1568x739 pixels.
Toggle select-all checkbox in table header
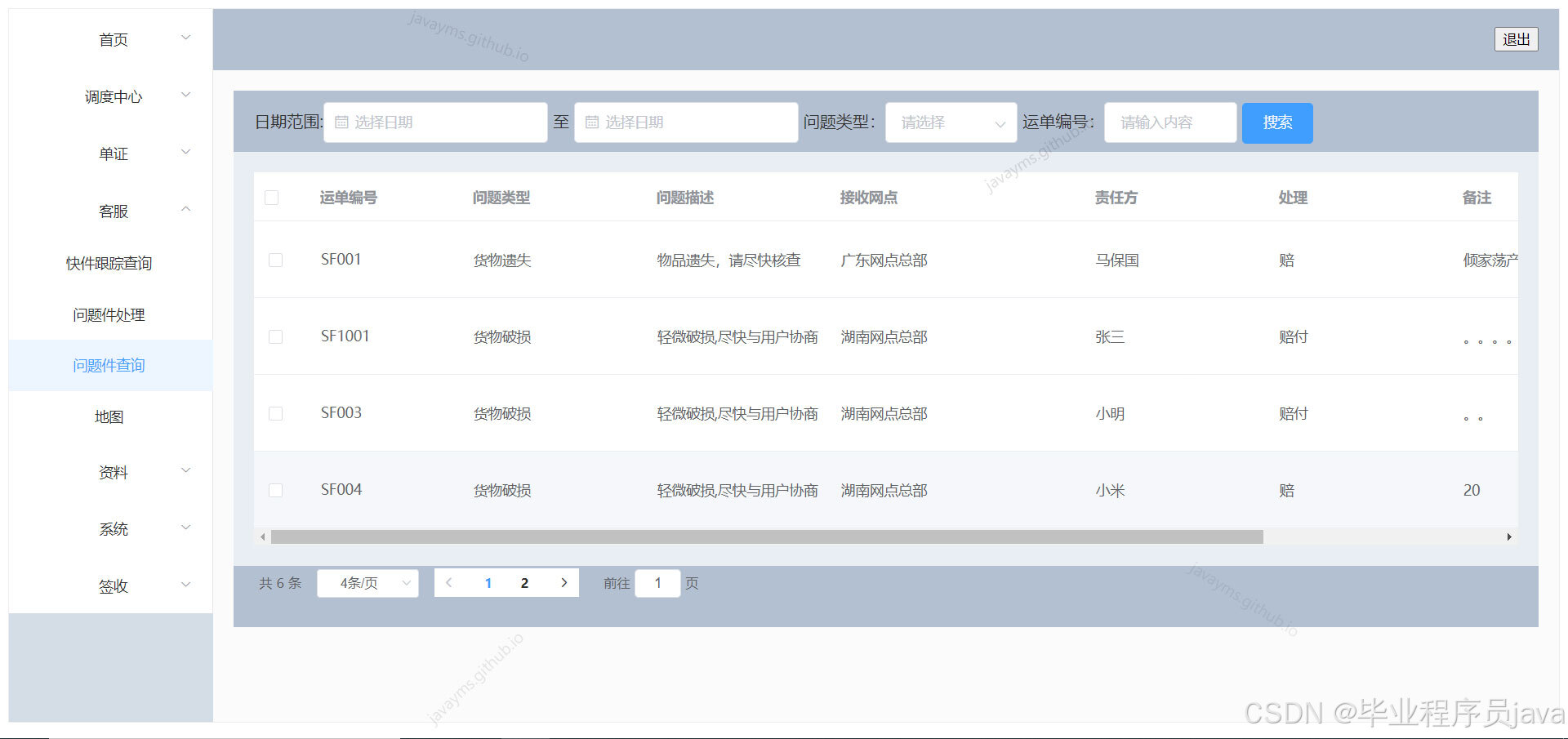[x=272, y=198]
